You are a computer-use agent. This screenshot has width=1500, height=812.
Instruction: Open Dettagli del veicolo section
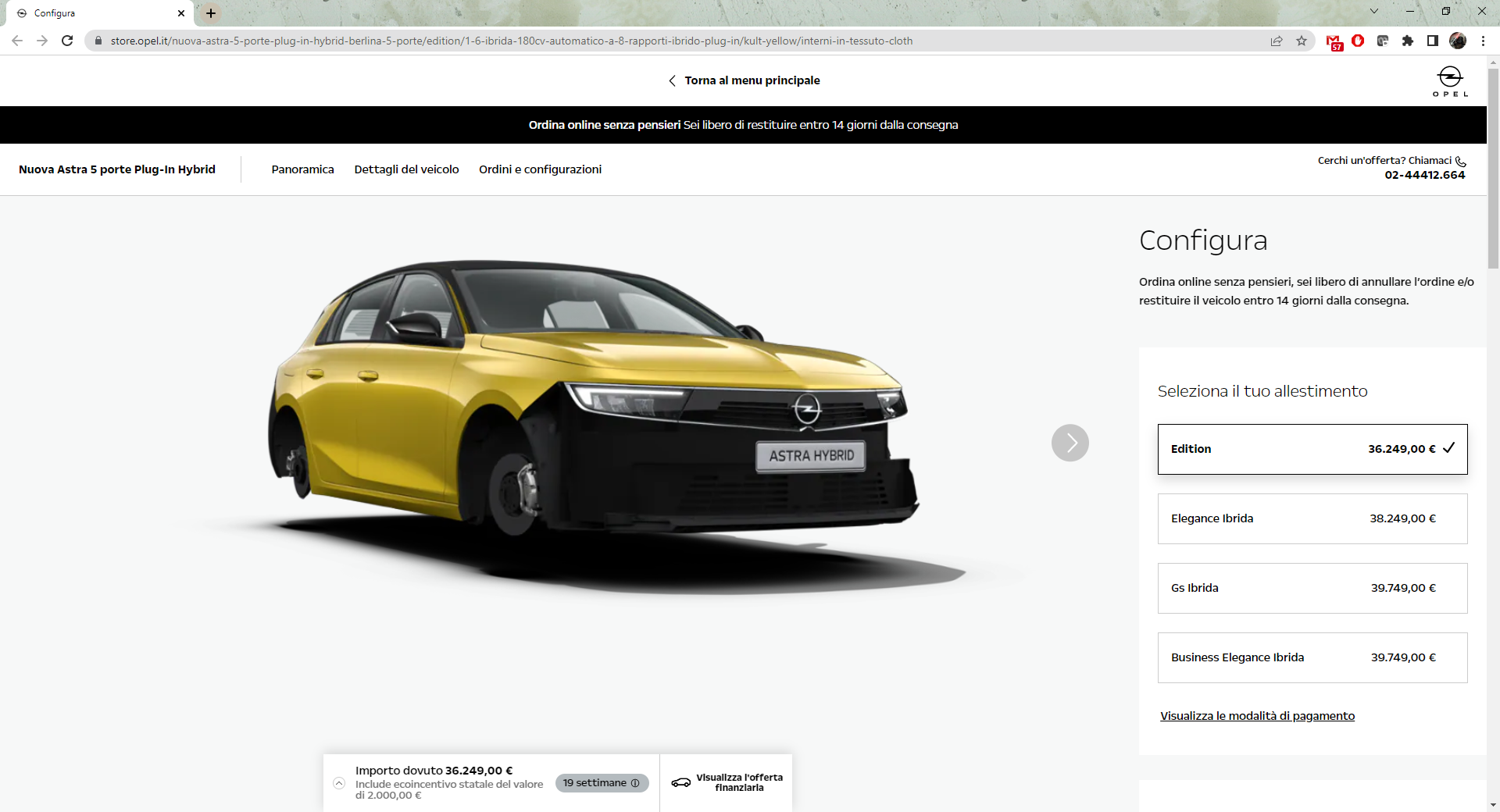tap(406, 169)
